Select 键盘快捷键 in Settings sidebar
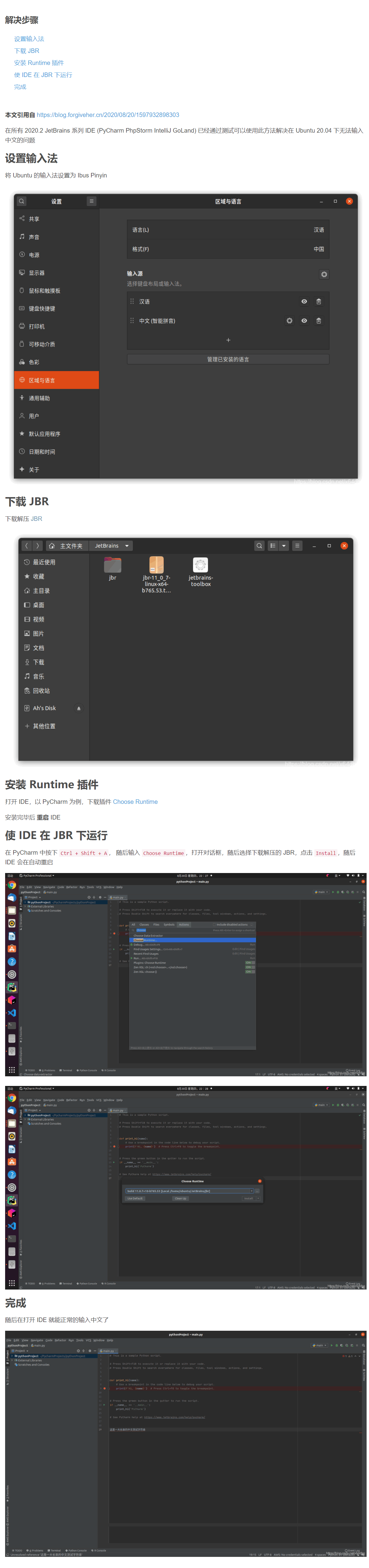 (56, 309)
